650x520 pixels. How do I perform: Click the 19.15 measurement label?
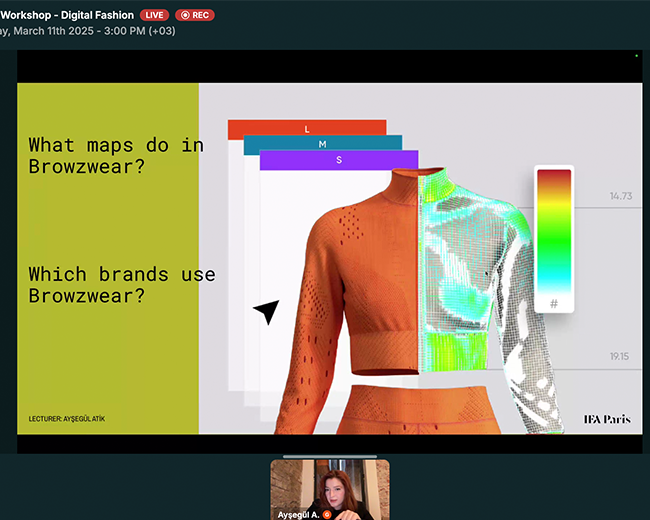click(619, 356)
